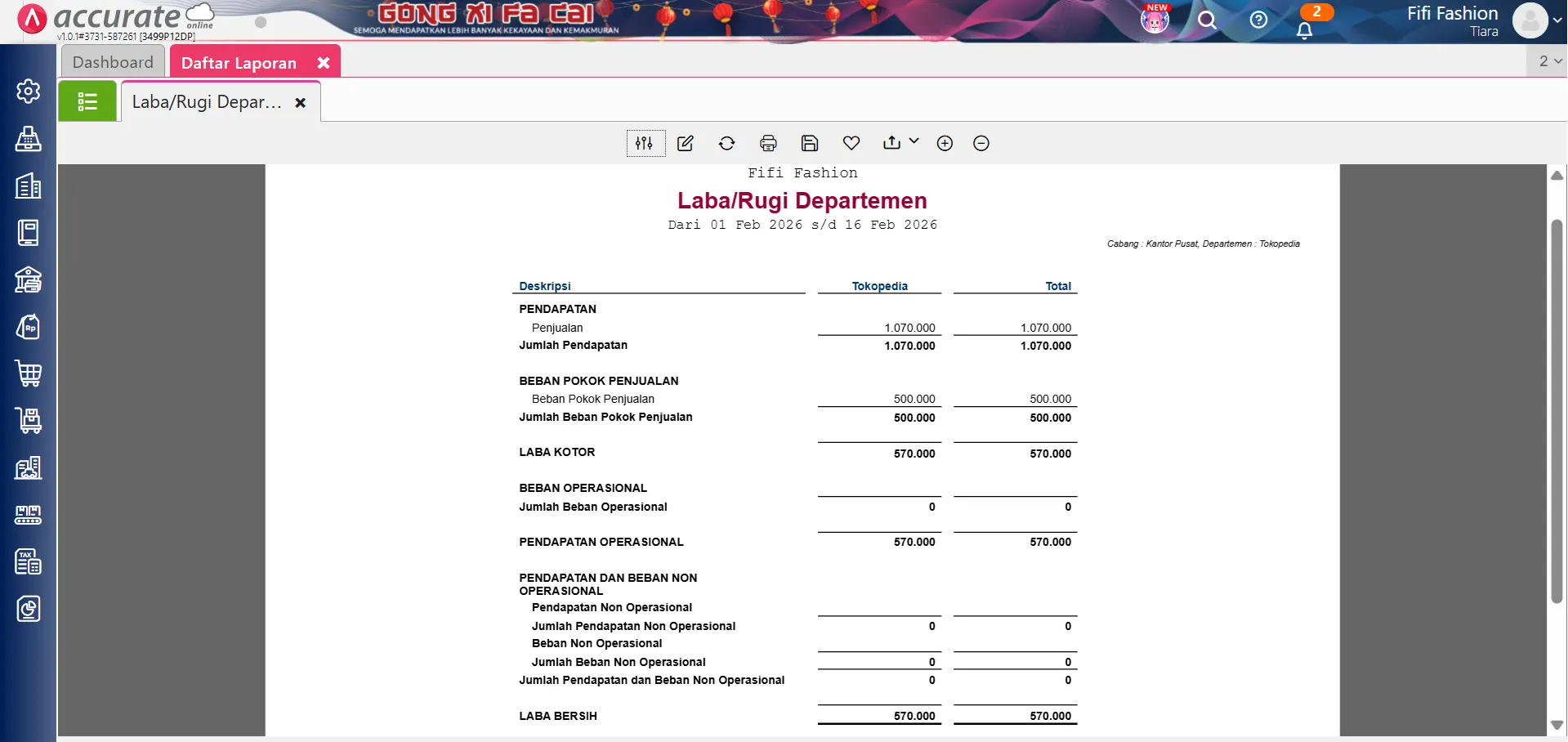Expand the export share dropdown arrow
The image size is (1568, 742).
click(x=914, y=141)
